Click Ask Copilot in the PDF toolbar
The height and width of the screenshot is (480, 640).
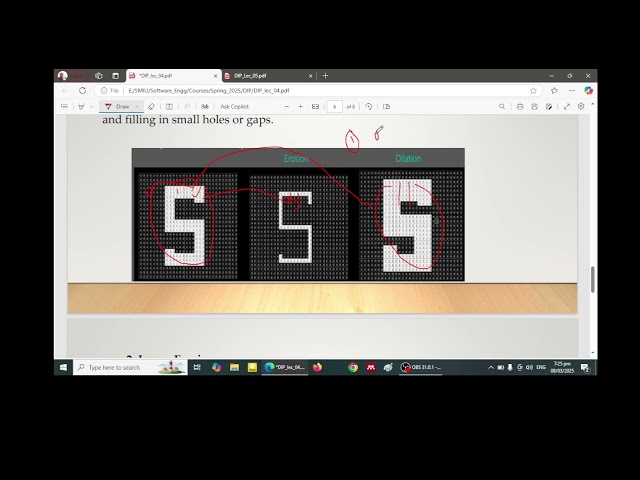[234, 107]
